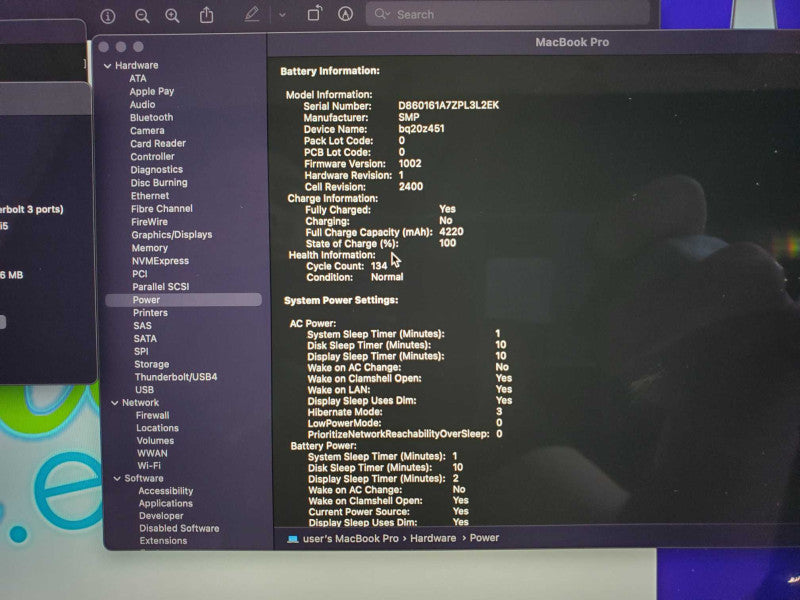The height and width of the screenshot is (600, 800).
Task: Select NVMExpress in the sidebar
Action: coord(160,261)
